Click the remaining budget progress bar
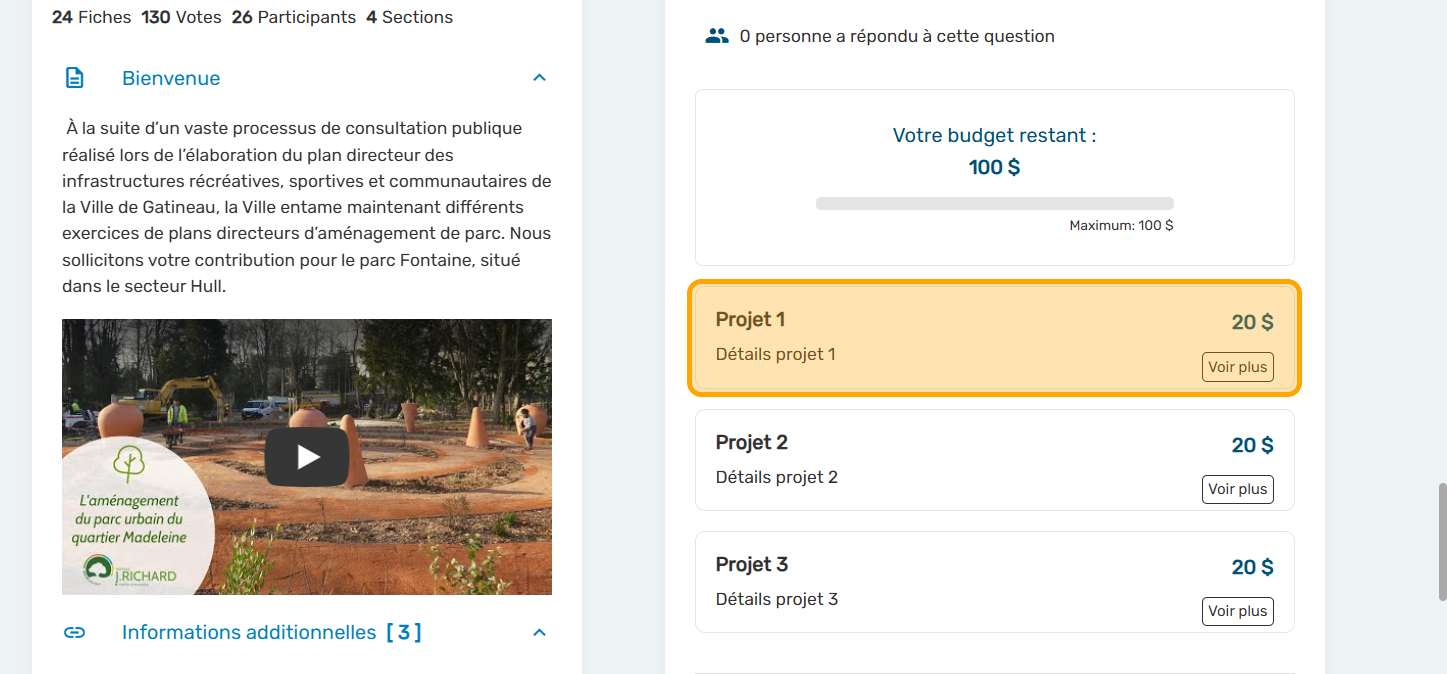Image resolution: width=1447 pixels, height=674 pixels. click(994, 203)
